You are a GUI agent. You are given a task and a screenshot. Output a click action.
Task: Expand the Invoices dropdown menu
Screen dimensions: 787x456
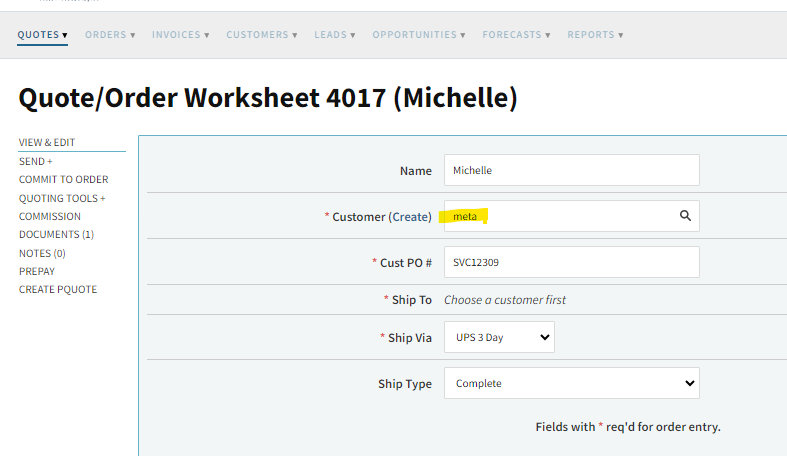click(181, 35)
